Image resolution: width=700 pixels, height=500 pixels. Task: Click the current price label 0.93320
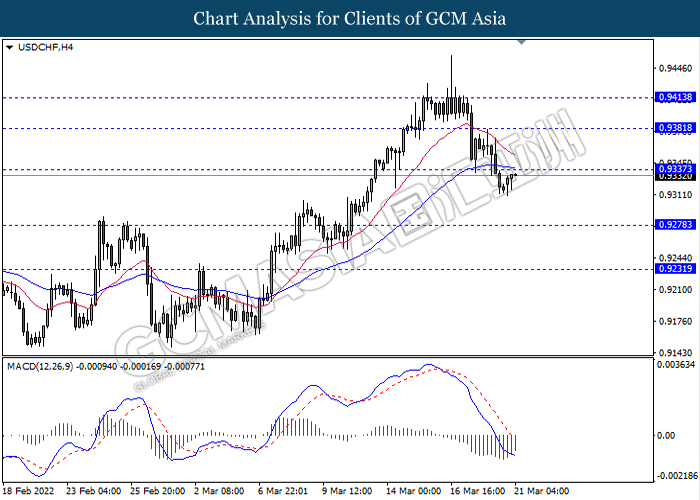(x=675, y=177)
